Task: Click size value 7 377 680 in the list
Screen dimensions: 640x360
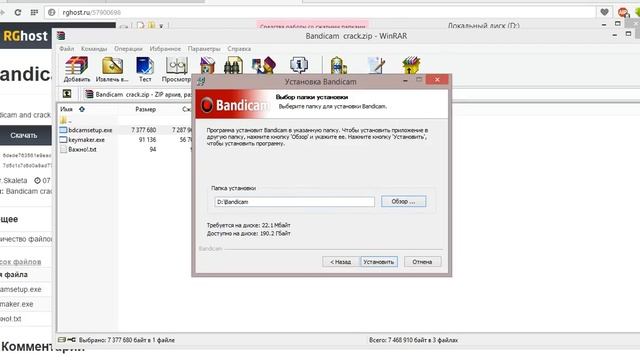Action: pyautogui.click(x=144, y=130)
